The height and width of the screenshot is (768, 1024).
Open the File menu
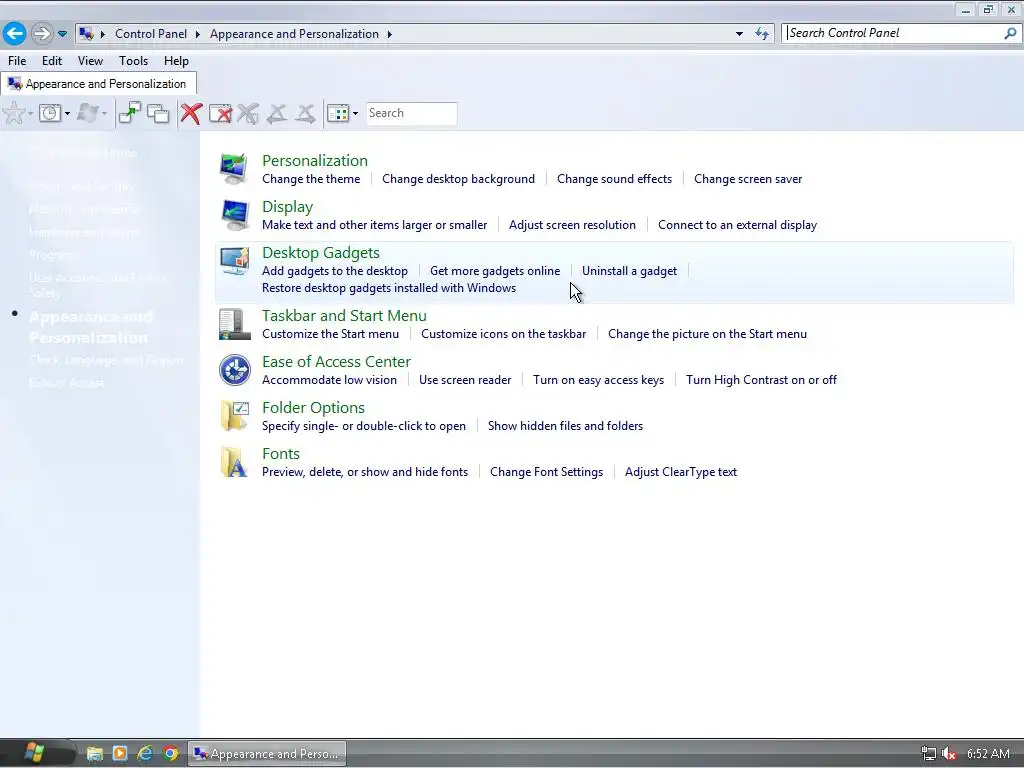pos(17,61)
